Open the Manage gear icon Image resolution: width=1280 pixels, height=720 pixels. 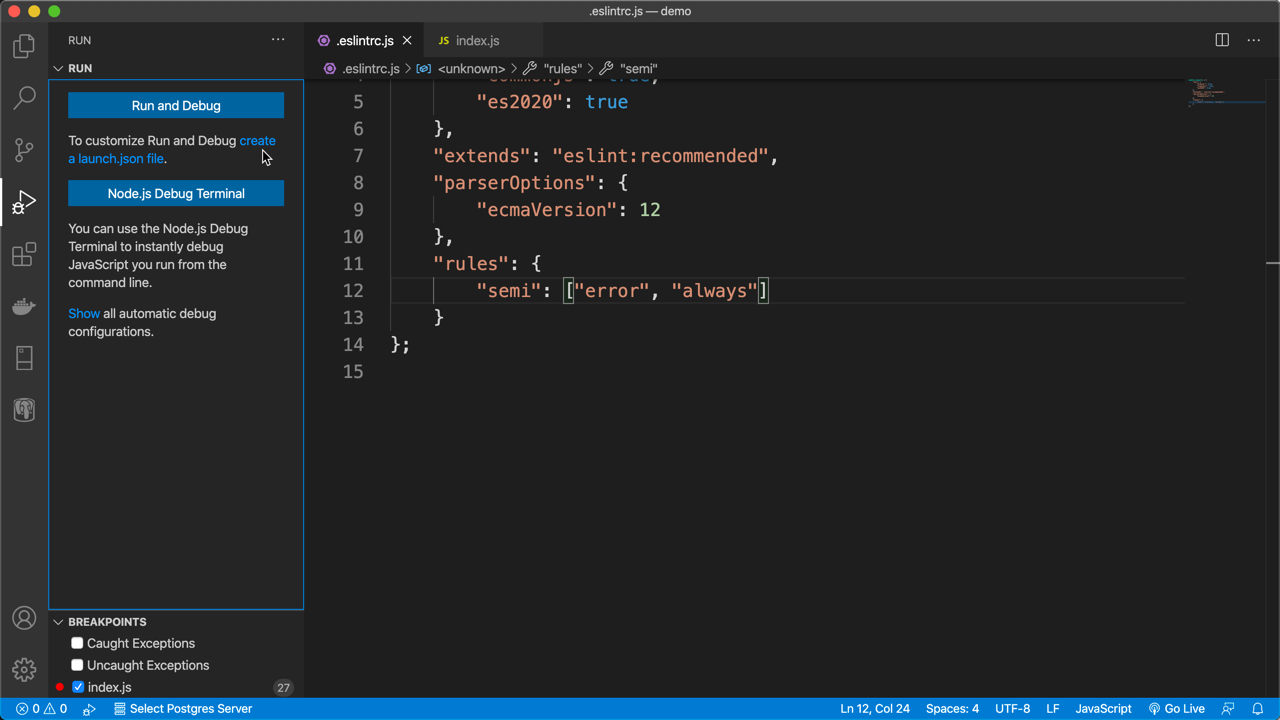(24, 669)
